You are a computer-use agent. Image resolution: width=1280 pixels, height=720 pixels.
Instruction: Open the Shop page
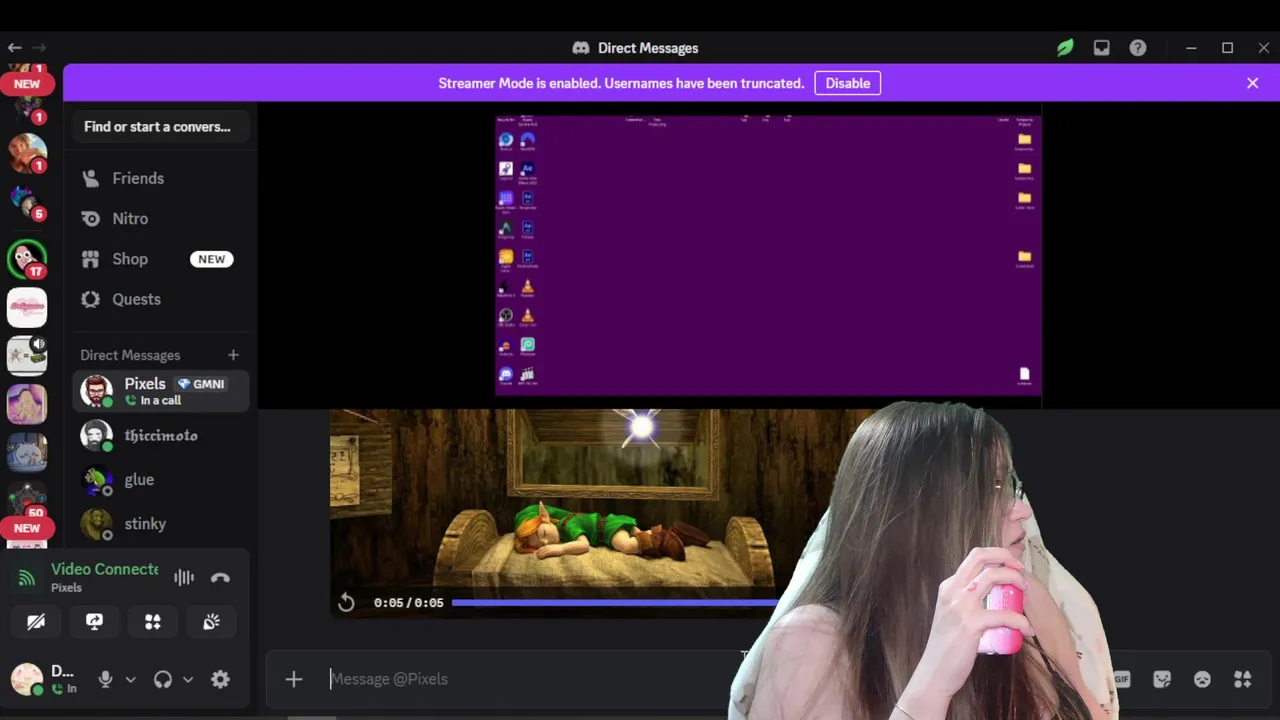point(160,259)
